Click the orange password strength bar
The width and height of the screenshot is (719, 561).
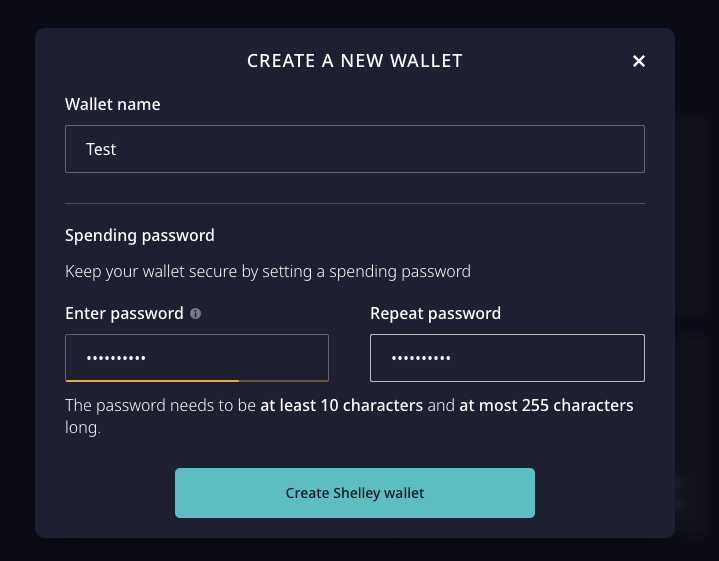(152, 380)
